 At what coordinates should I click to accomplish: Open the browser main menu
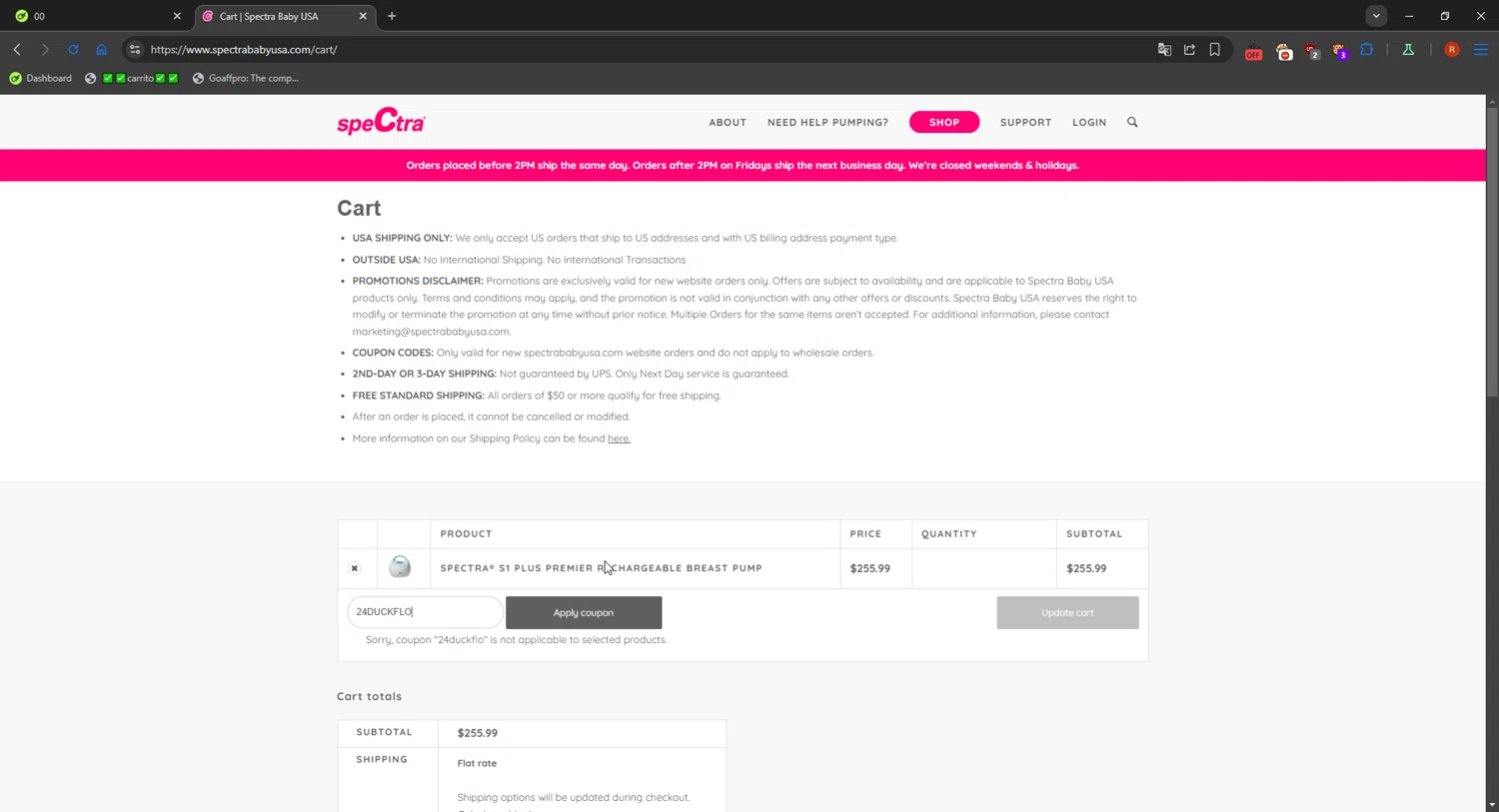(x=1481, y=49)
